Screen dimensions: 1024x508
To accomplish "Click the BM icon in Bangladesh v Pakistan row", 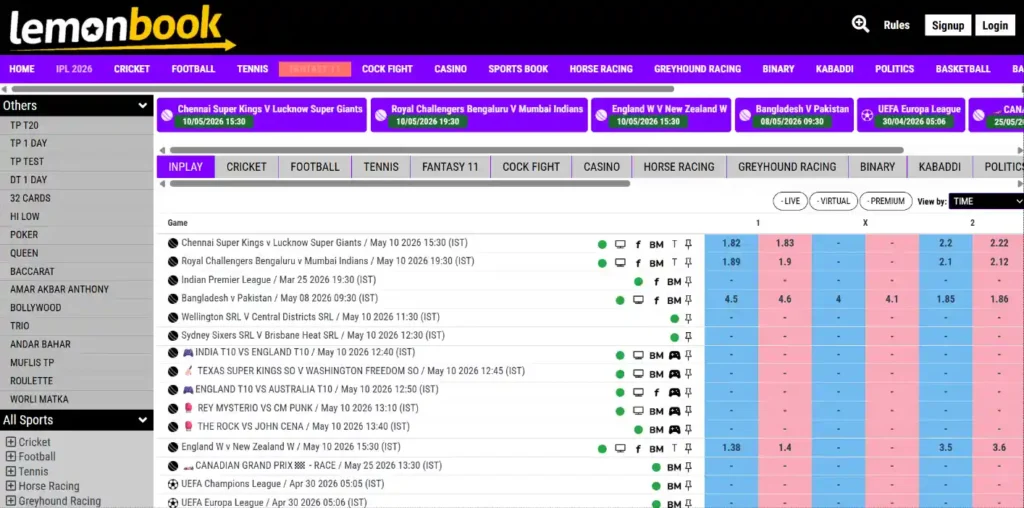I will 675,300.
